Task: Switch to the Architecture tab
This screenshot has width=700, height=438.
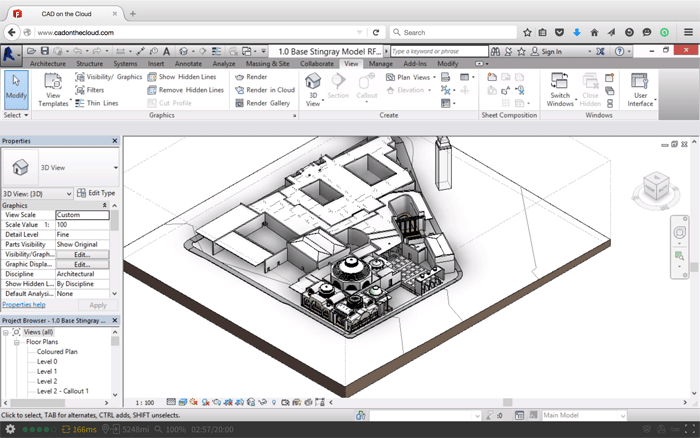Action: click(x=48, y=64)
